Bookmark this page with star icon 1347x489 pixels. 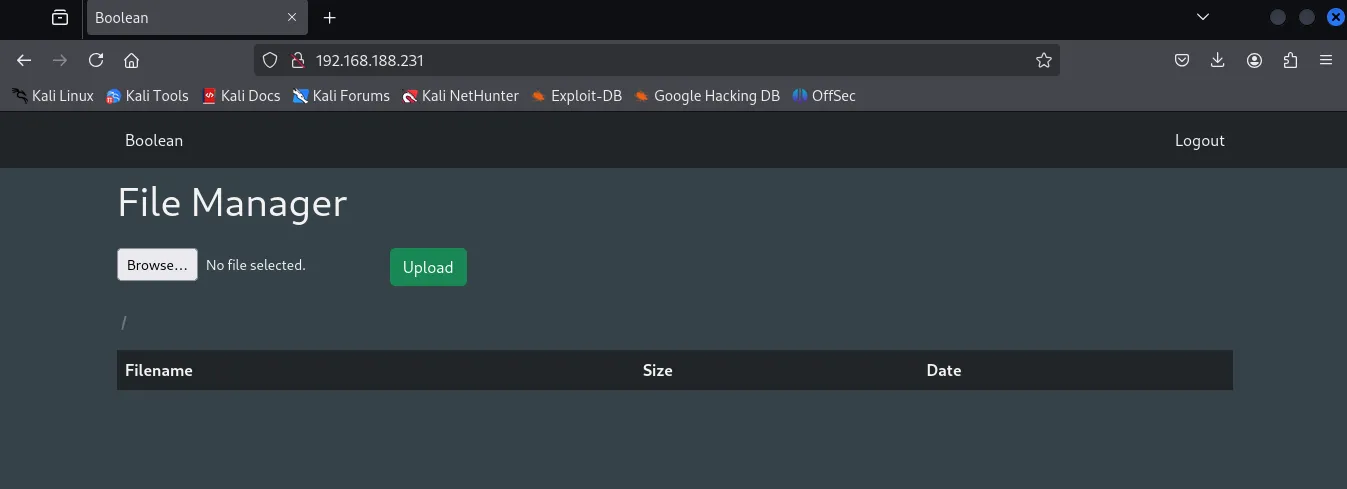tap(1044, 60)
